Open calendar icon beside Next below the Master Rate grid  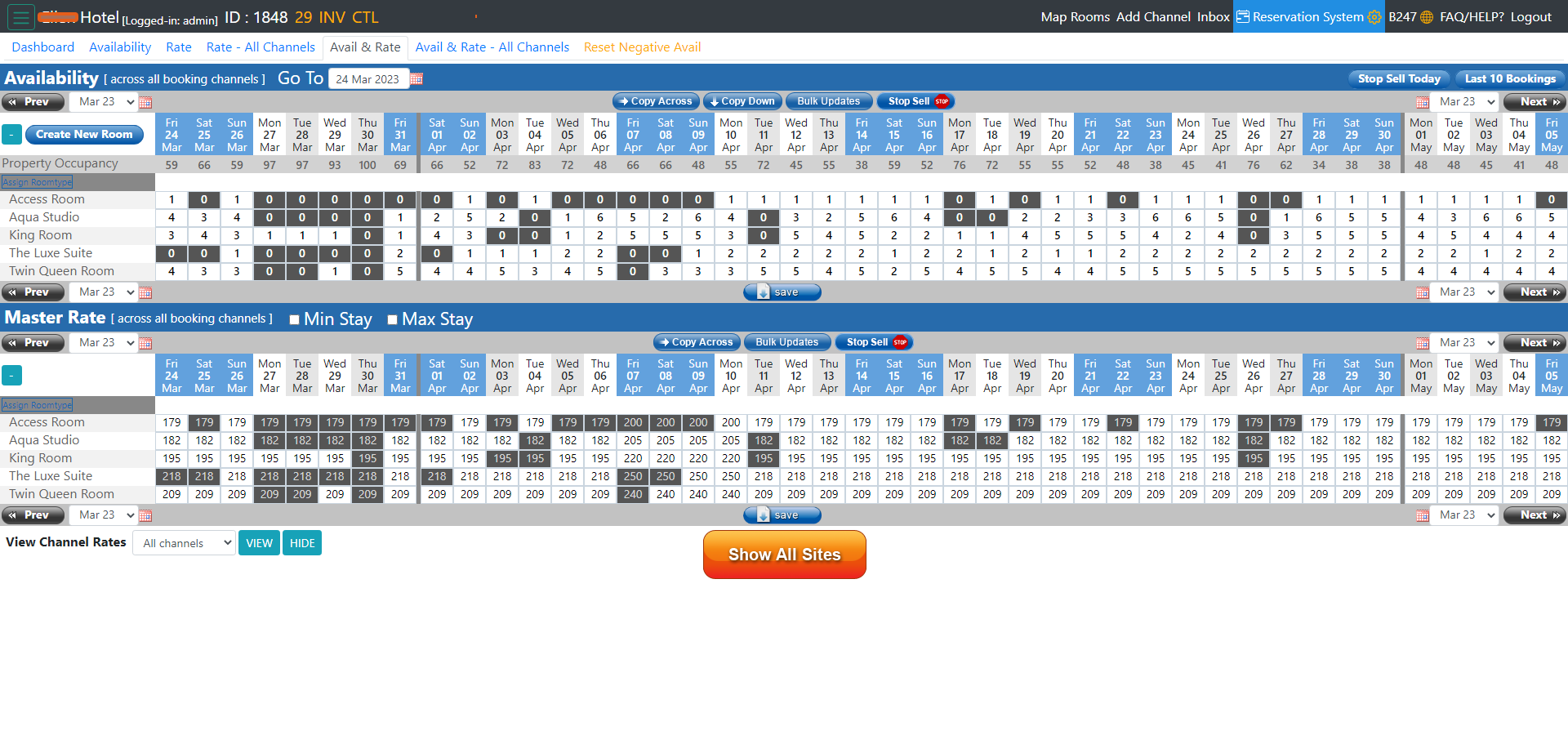pyautogui.click(x=1422, y=515)
